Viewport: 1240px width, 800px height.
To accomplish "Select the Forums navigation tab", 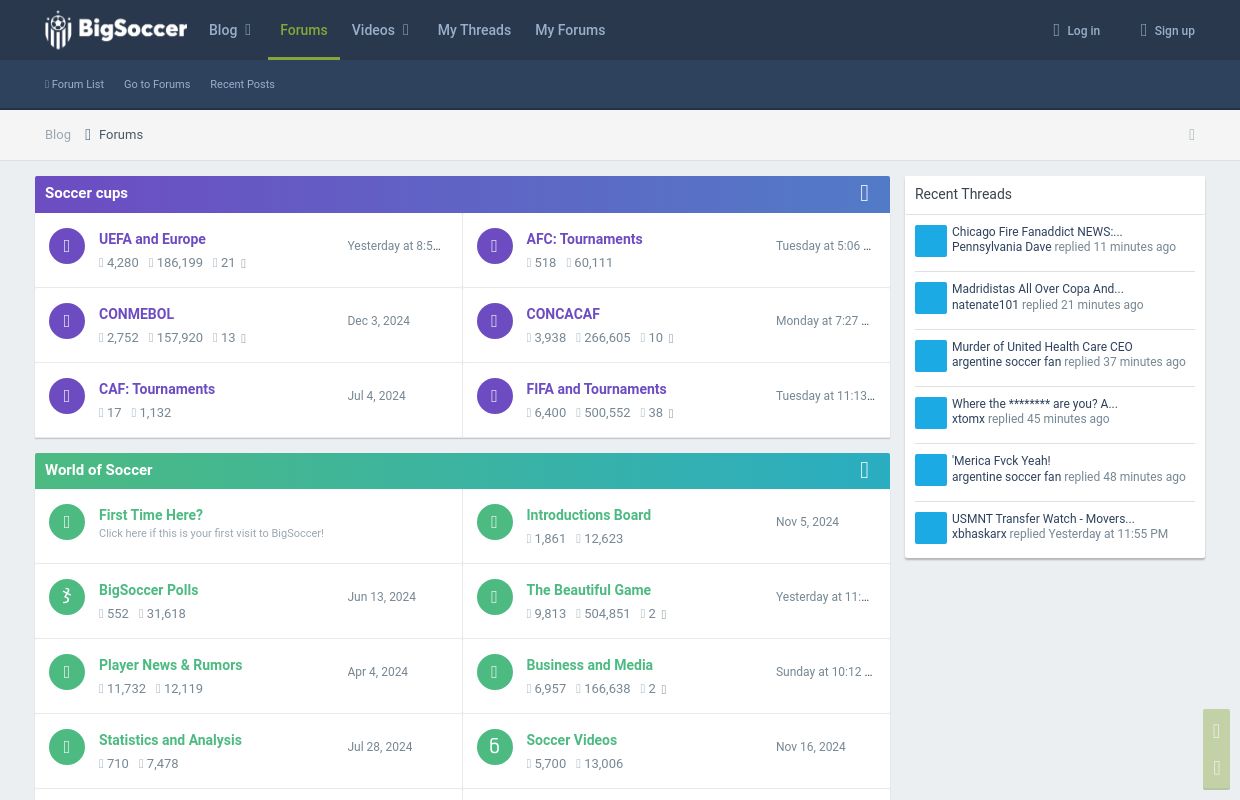I will click(x=304, y=30).
